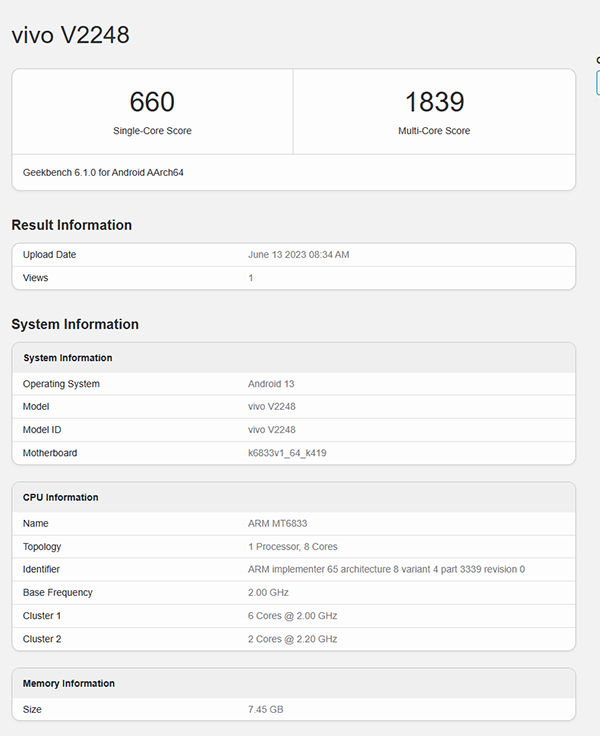Click the vivo V2248 page title
This screenshot has width=600, height=736.
[70, 35]
